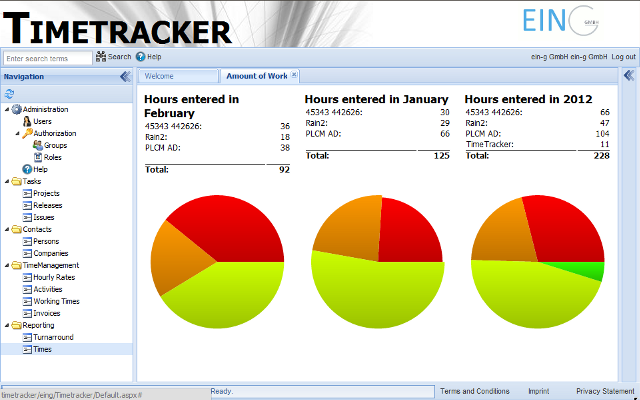
Task: Open the Help item in navigation tree
Action: pyautogui.click(x=39, y=169)
